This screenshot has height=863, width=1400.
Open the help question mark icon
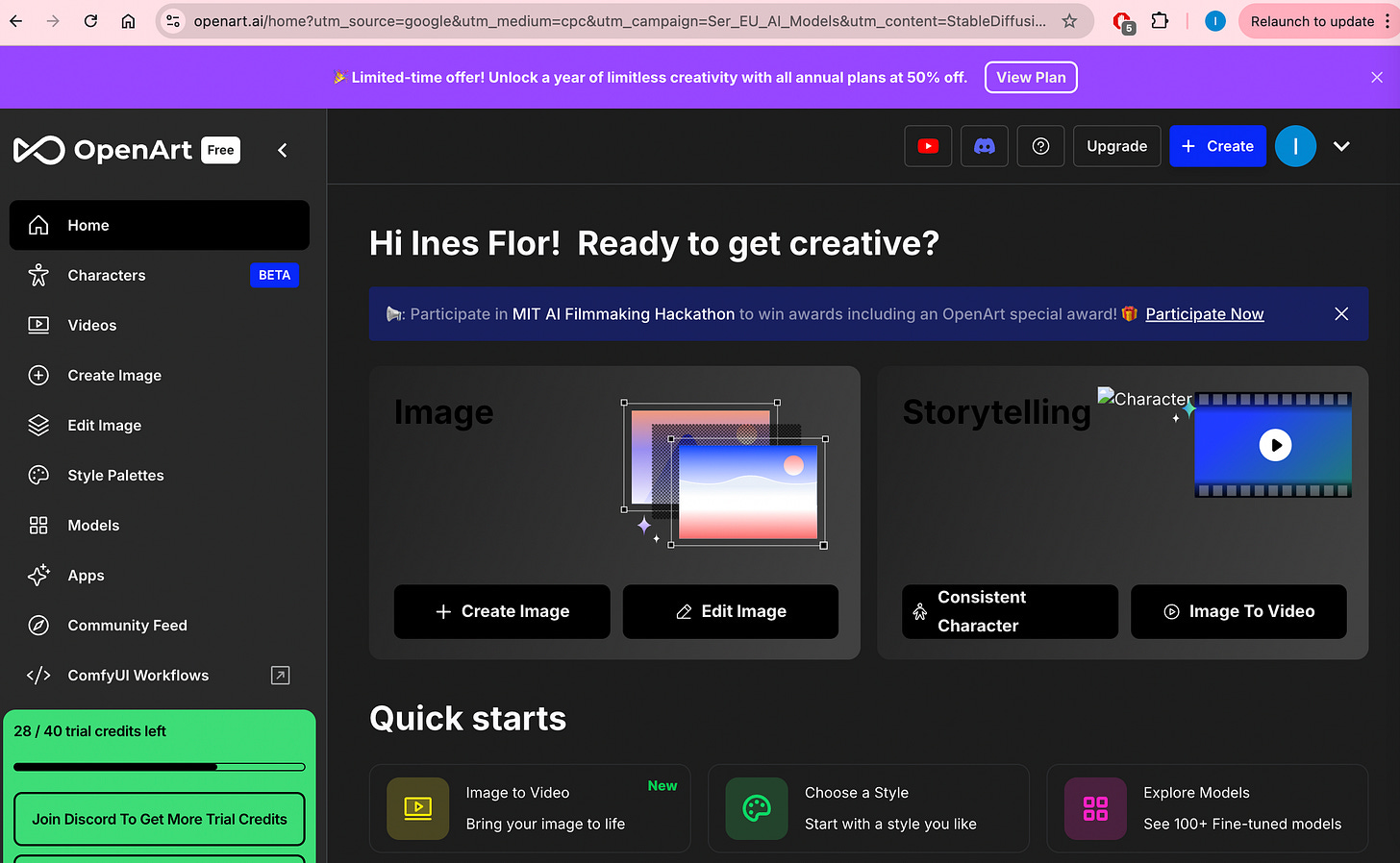tap(1040, 146)
